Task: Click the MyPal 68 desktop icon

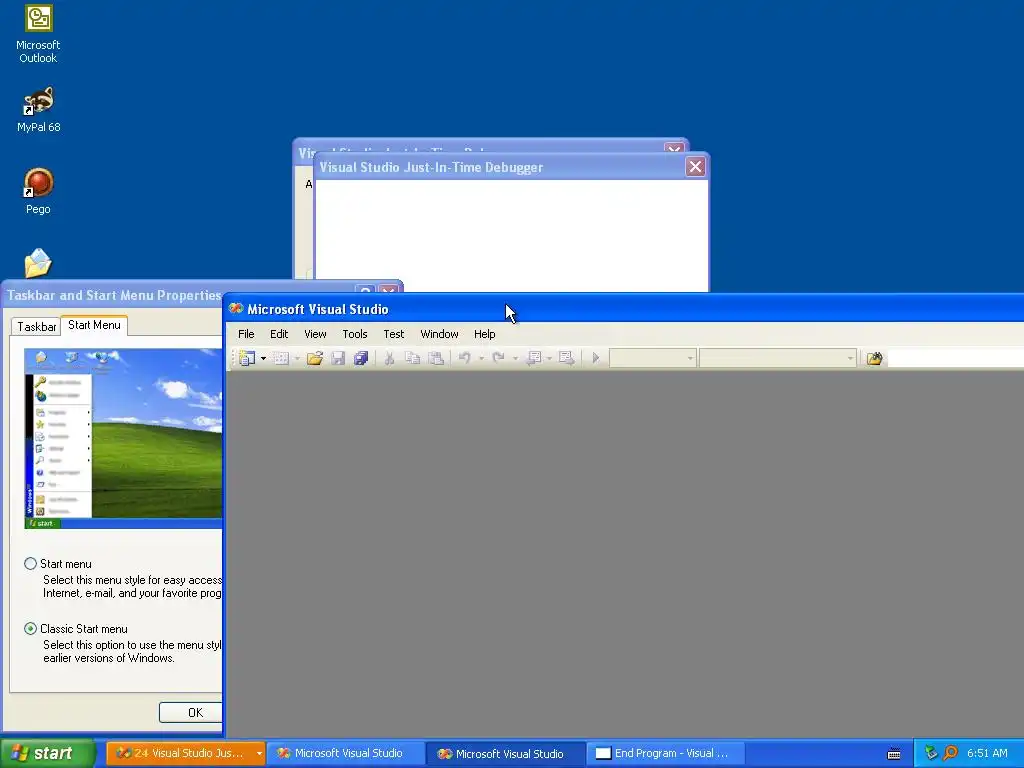Action: 38,109
